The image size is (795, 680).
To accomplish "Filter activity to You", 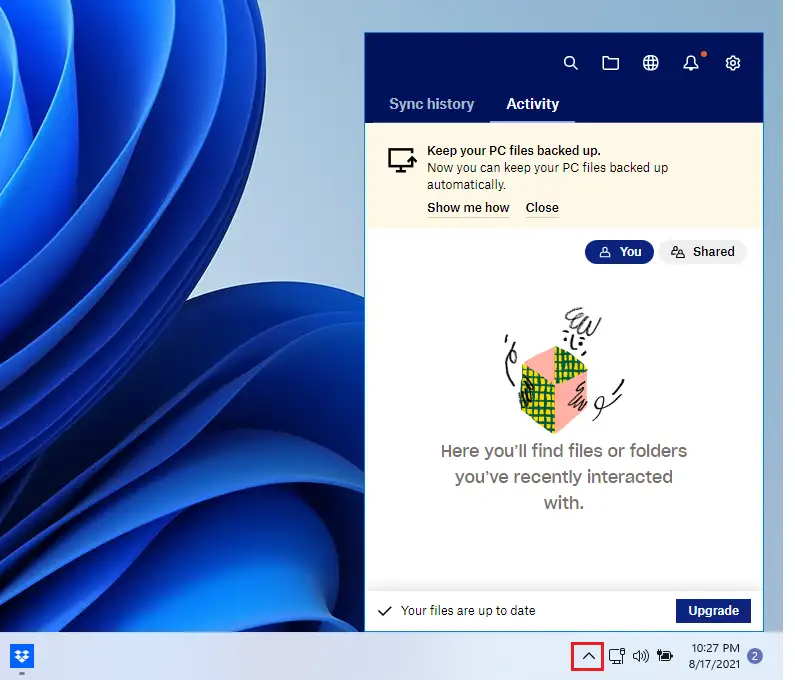I will point(619,252).
